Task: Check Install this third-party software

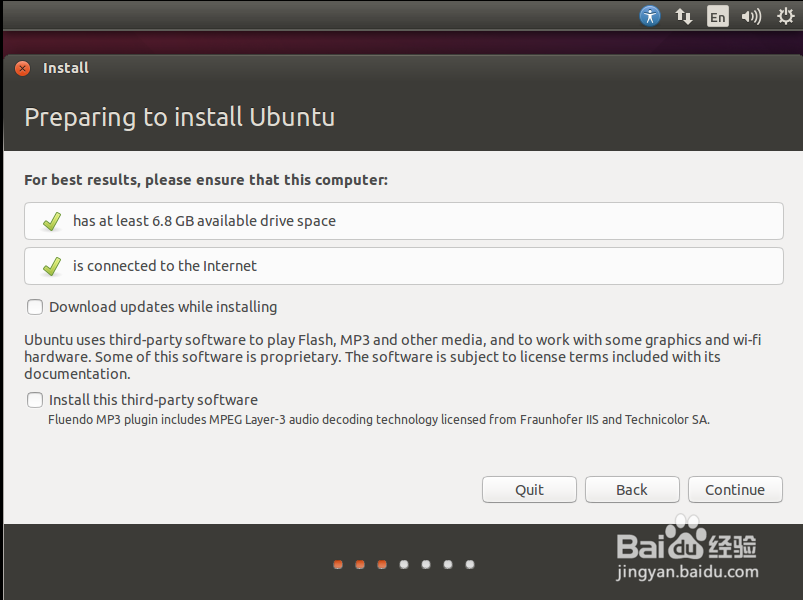Action: (x=35, y=400)
